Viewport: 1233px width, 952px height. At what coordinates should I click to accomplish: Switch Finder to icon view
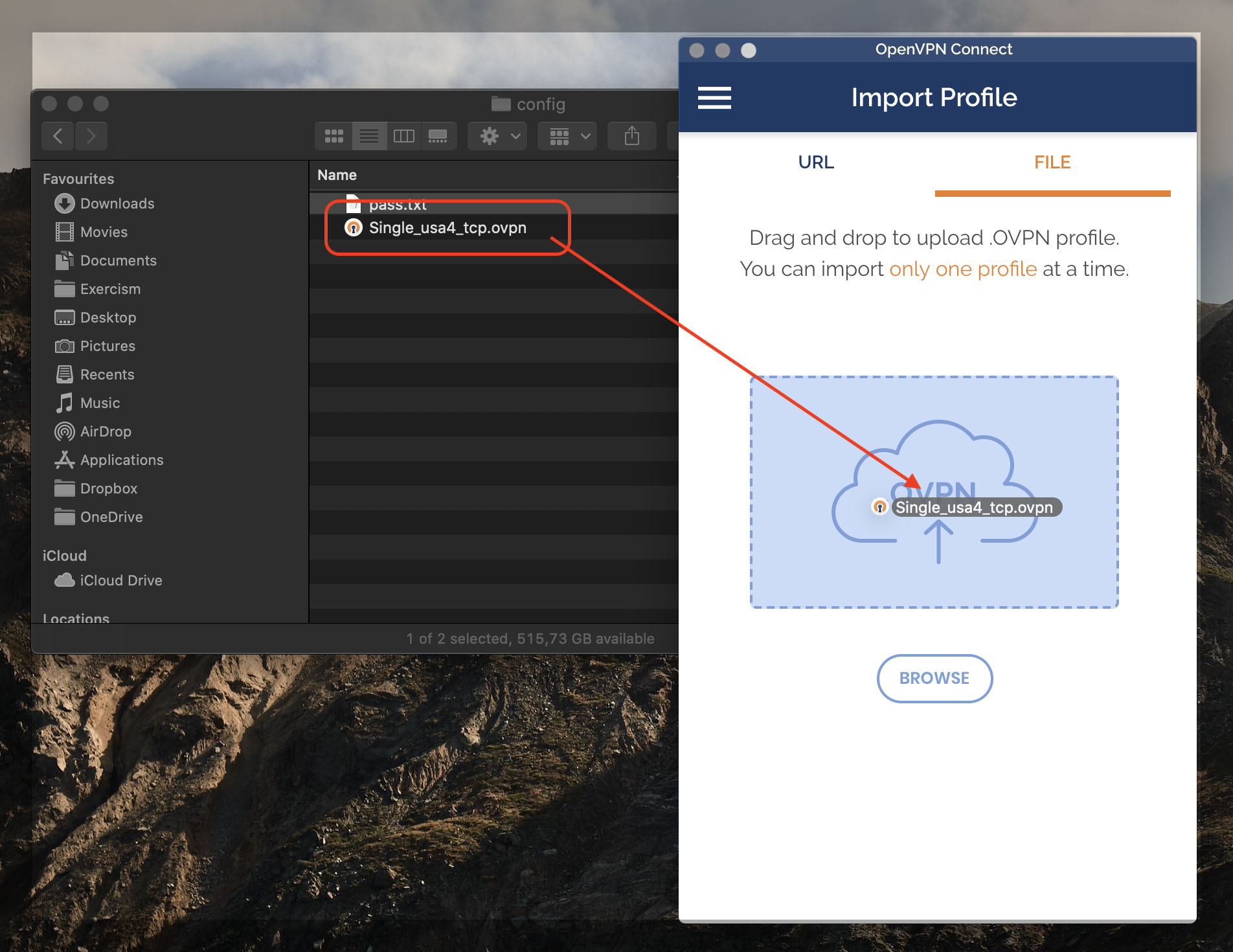[x=334, y=136]
